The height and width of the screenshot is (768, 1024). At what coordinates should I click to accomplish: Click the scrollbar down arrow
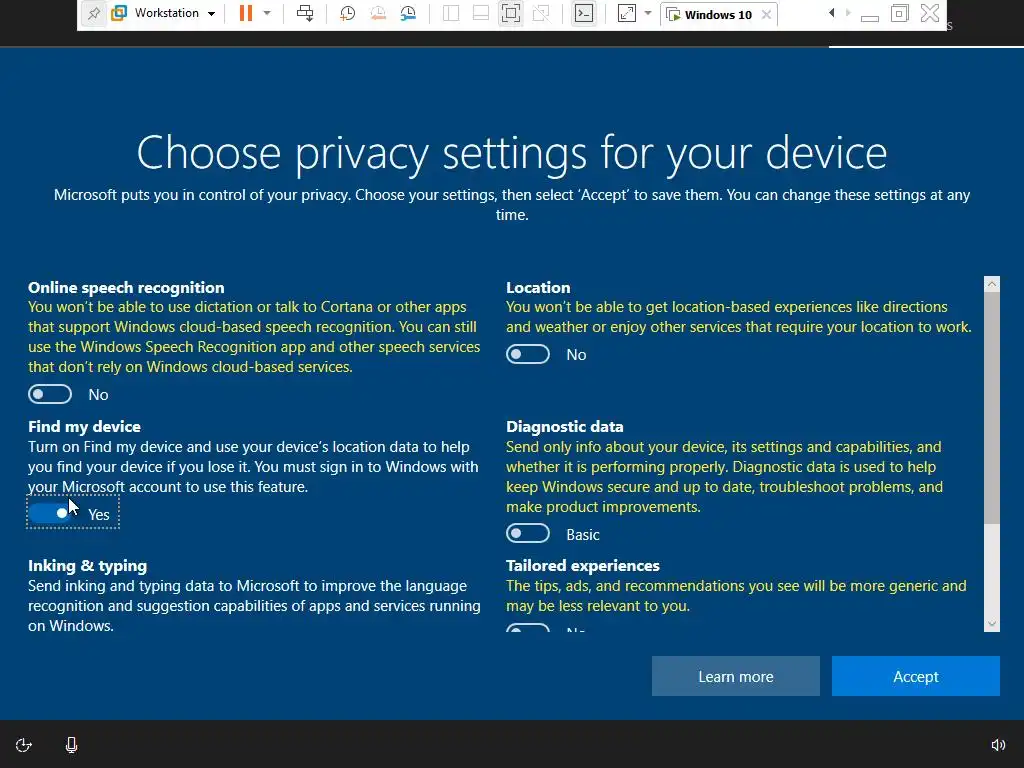[991, 624]
